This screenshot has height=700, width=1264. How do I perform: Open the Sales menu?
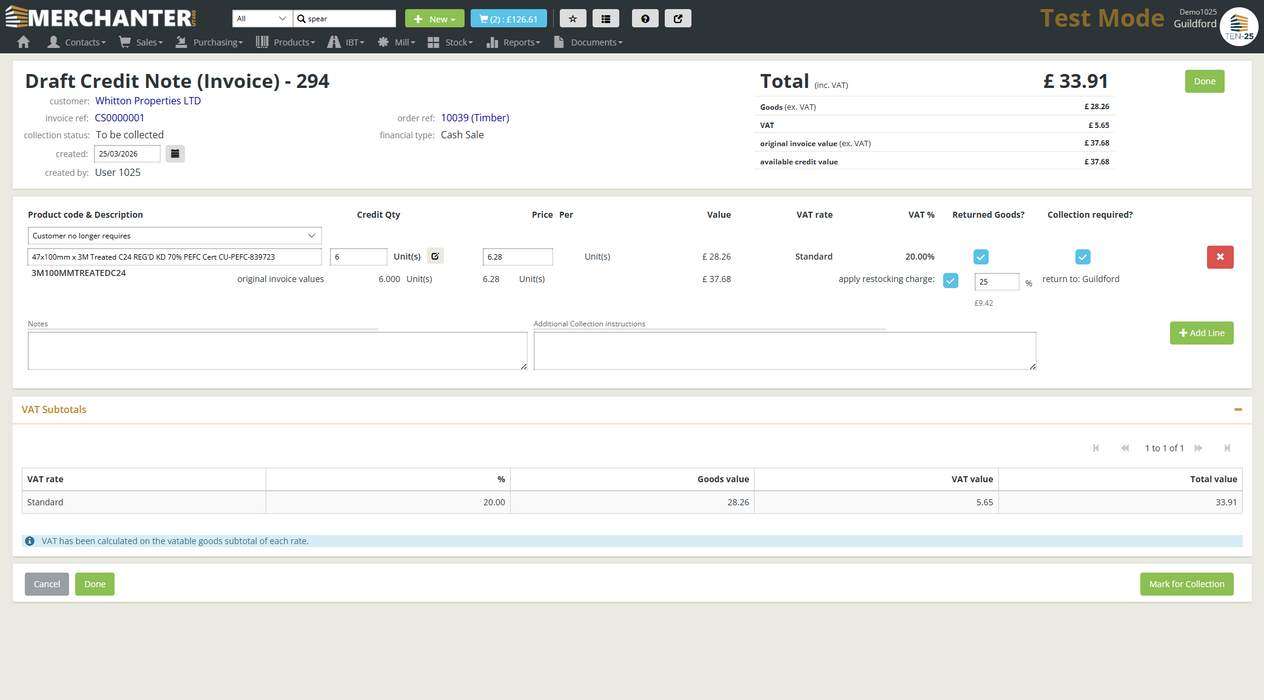[x=142, y=42]
